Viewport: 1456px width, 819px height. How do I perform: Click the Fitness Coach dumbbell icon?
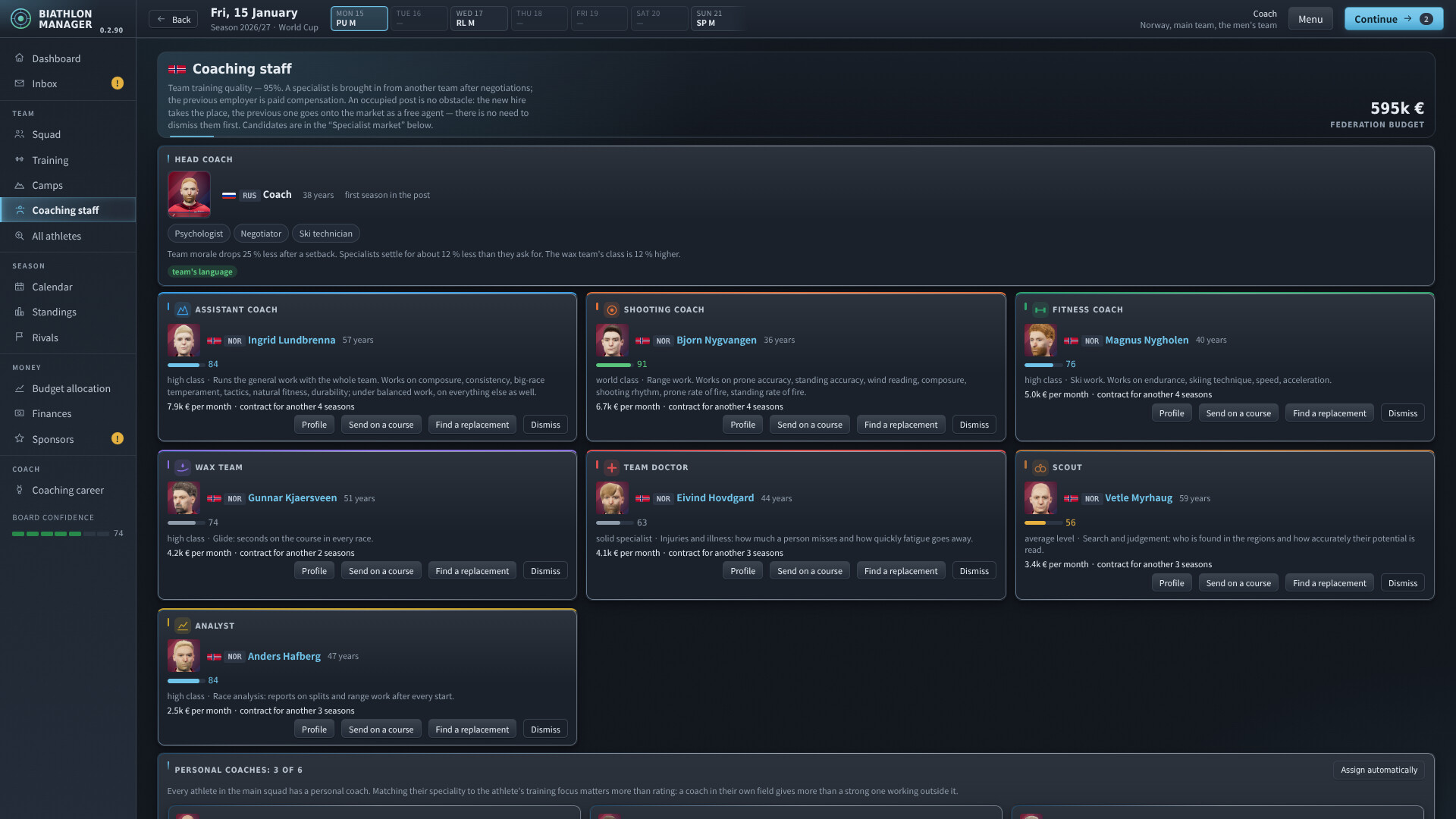tap(1040, 309)
